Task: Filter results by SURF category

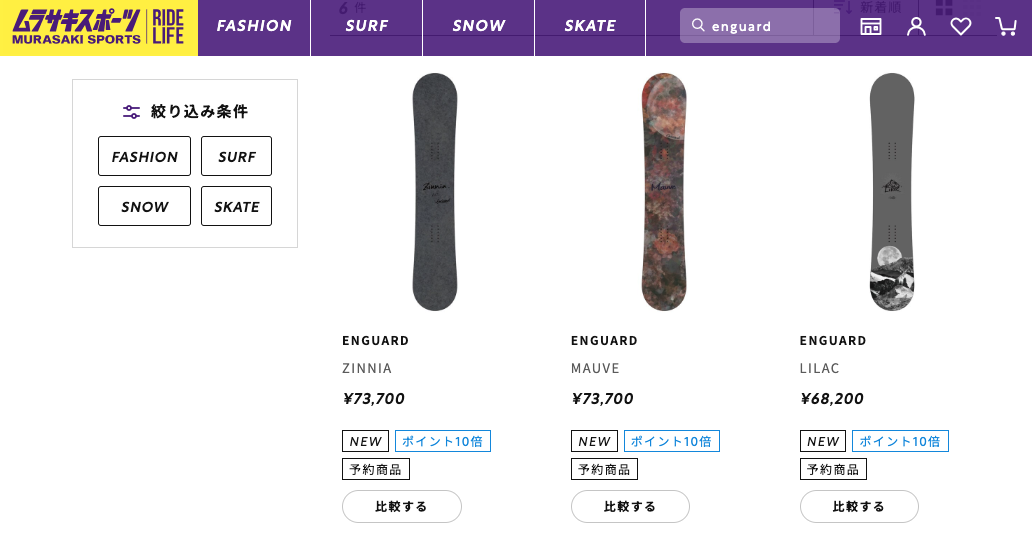Action: click(236, 157)
